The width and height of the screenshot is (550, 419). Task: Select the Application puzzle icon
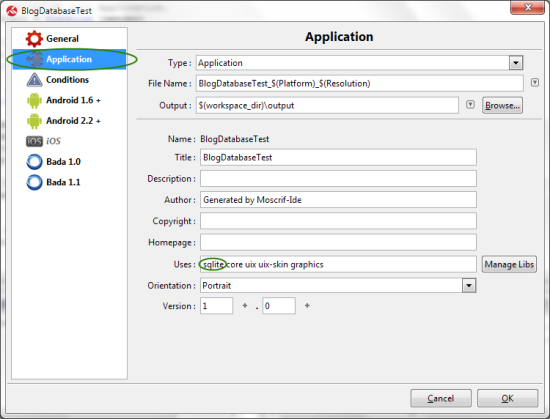tap(34, 59)
